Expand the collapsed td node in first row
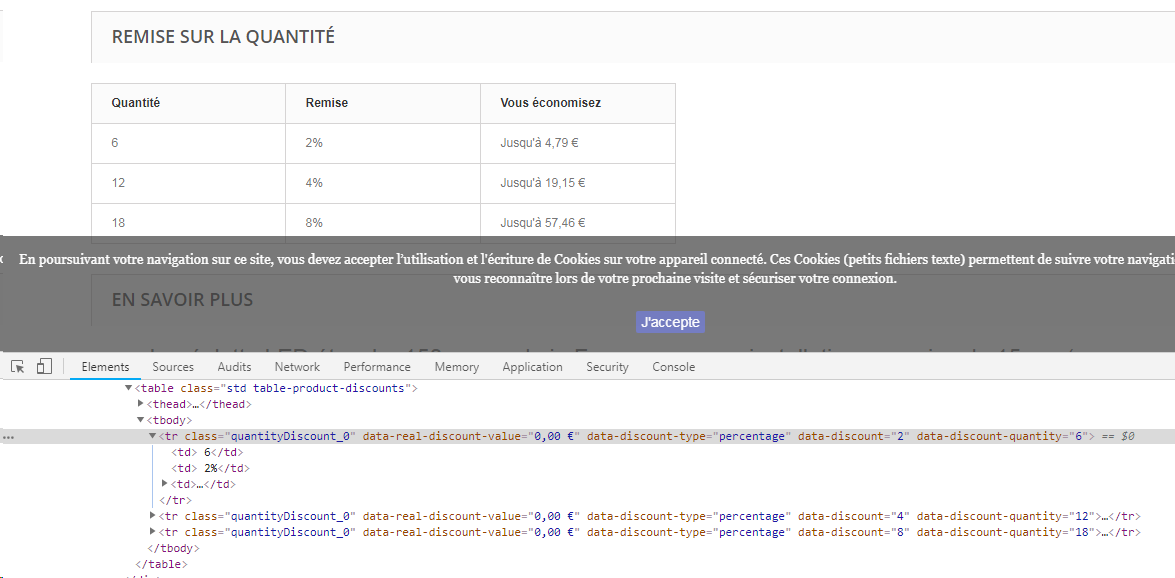1175x578 pixels. 165,484
